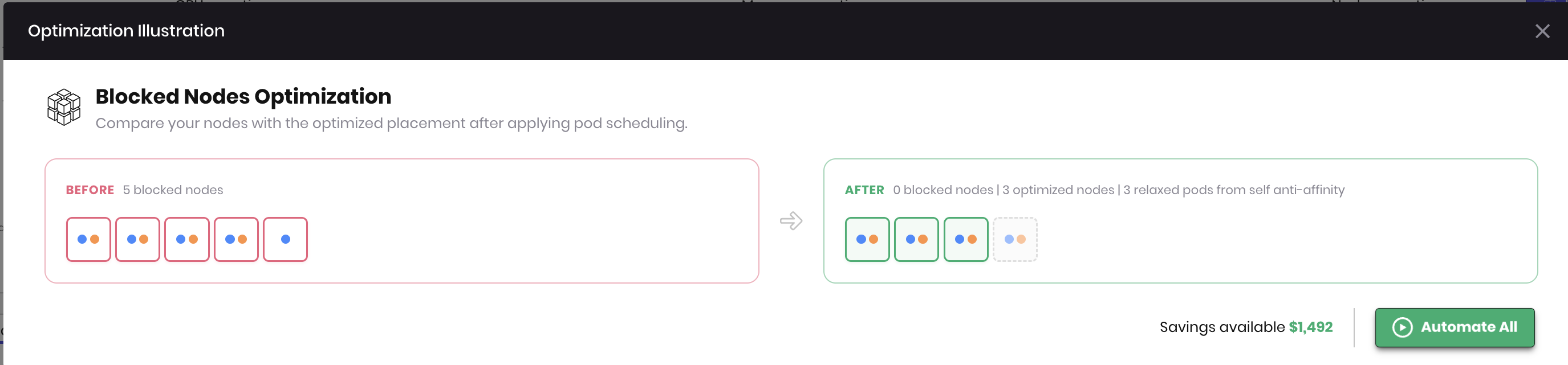Click the Automate All button
The height and width of the screenshot is (365, 1568).
click(x=1454, y=327)
